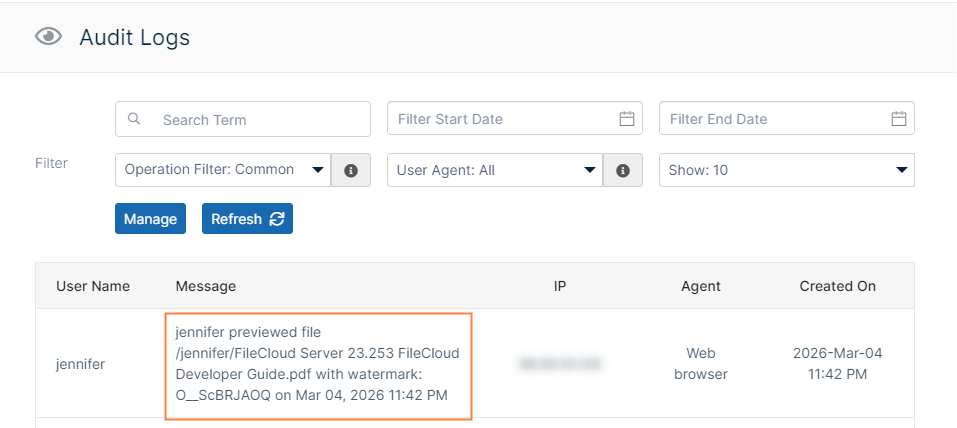Screen dimensions: 957x428
Task: Open calendar icon for Filter Start Date
Action: click(x=627, y=119)
